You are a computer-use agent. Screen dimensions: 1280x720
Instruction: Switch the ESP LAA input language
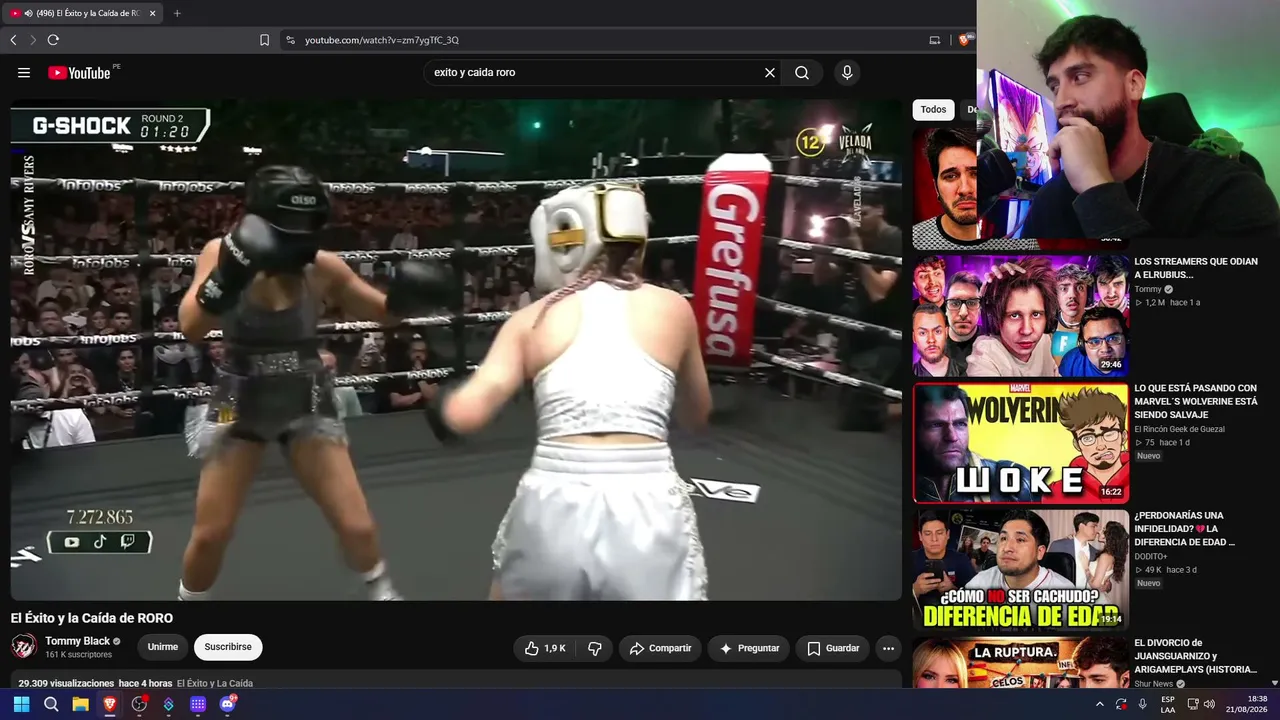[x=1167, y=704]
